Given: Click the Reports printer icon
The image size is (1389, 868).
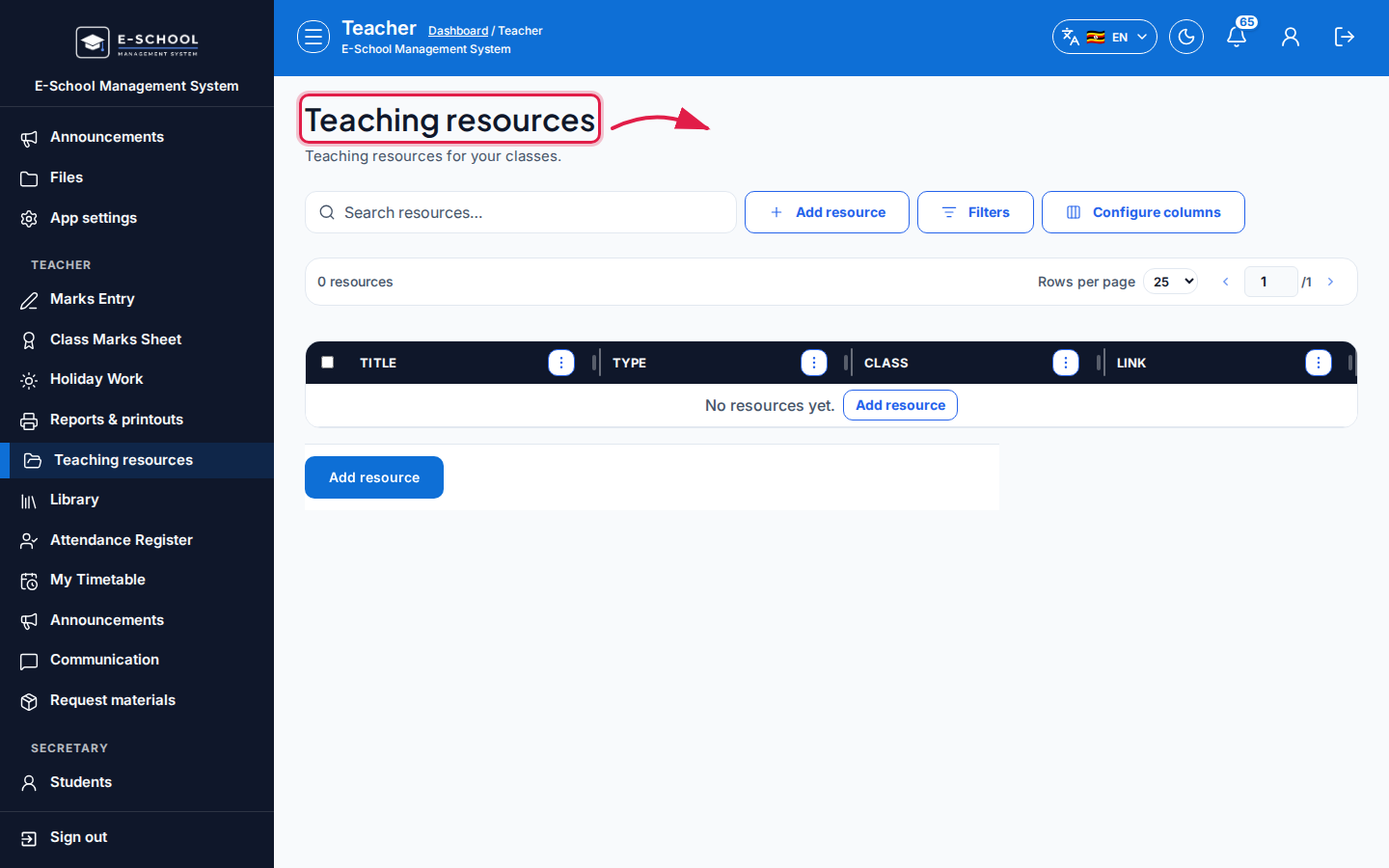Looking at the screenshot, I should pos(29,420).
